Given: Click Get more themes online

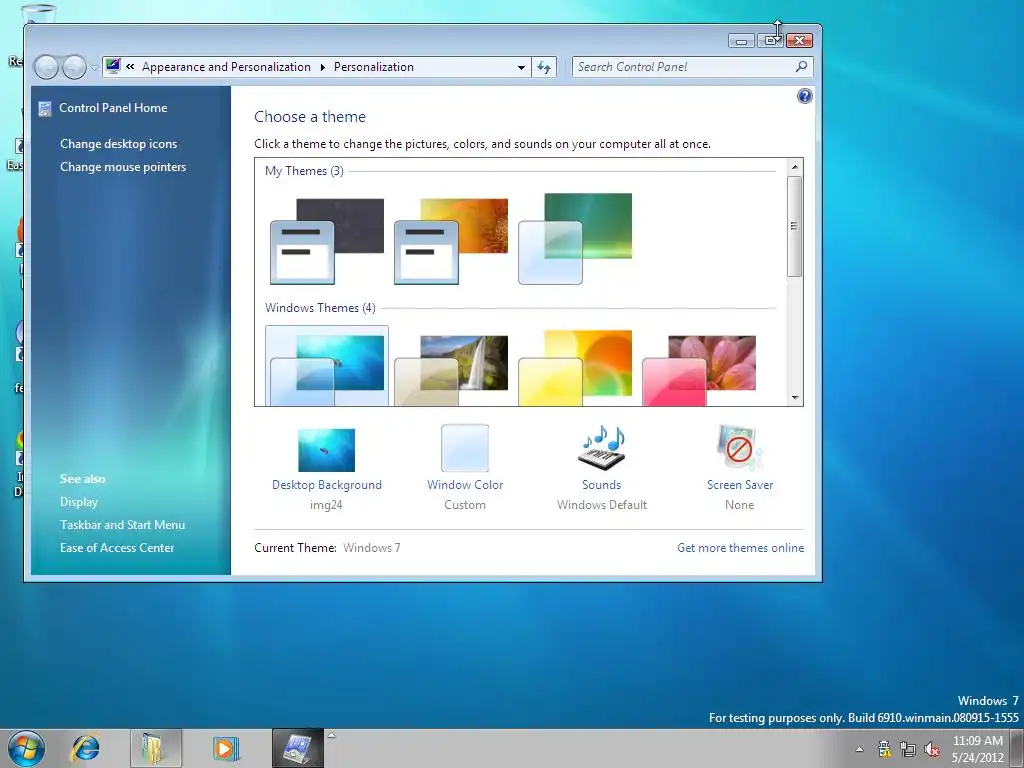Looking at the screenshot, I should 741,547.
